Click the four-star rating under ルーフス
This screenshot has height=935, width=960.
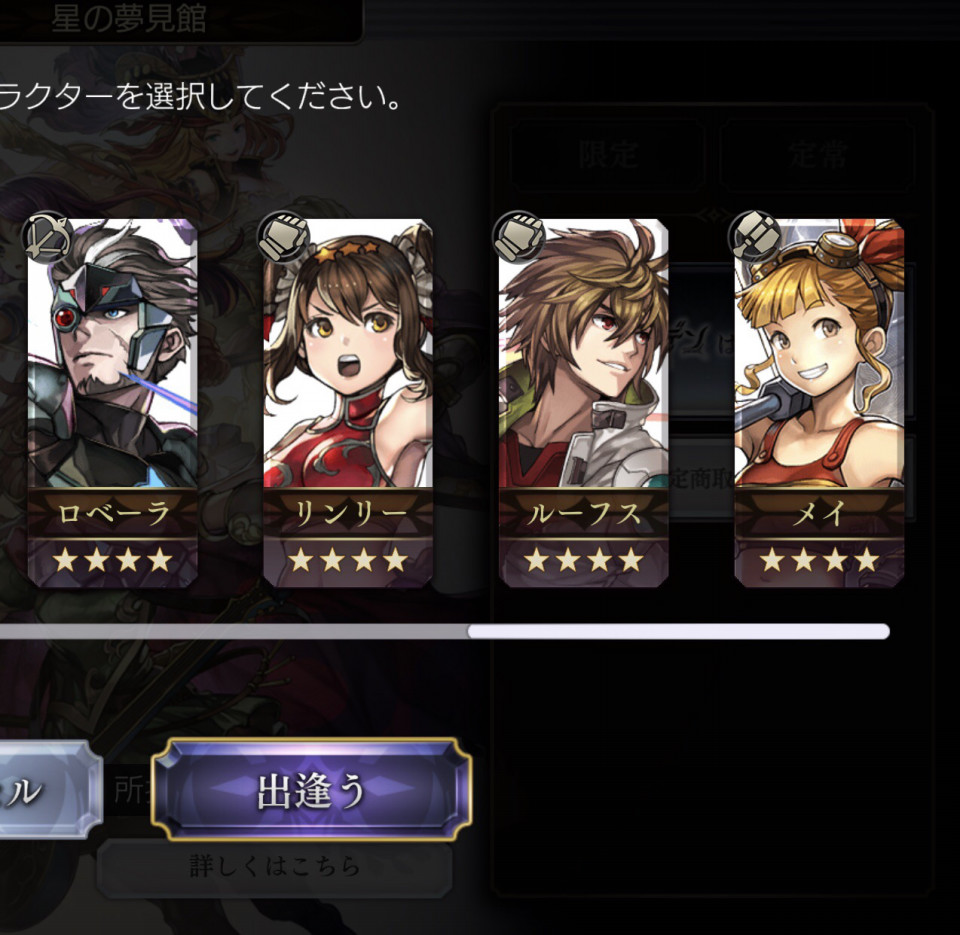coord(583,560)
